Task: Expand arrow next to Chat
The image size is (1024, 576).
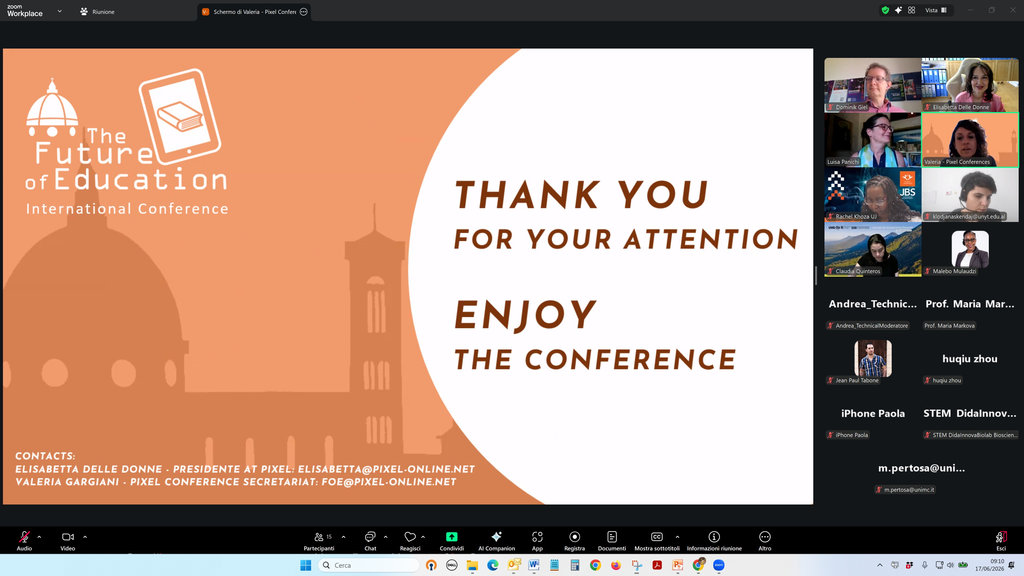Action: point(385,537)
